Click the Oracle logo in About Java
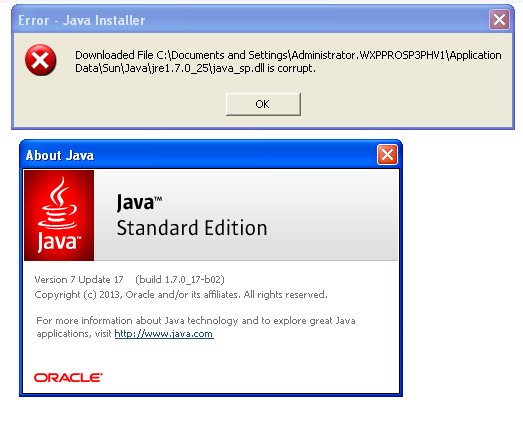Image resolution: width=523 pixels, height=421 pixels. tap(68, 378)
